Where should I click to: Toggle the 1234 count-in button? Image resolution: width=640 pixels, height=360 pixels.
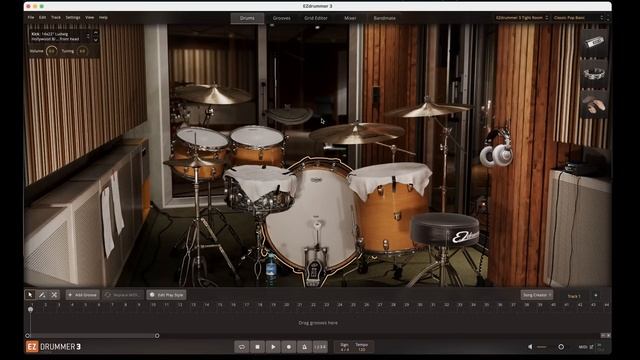click(x=320, y=347)
